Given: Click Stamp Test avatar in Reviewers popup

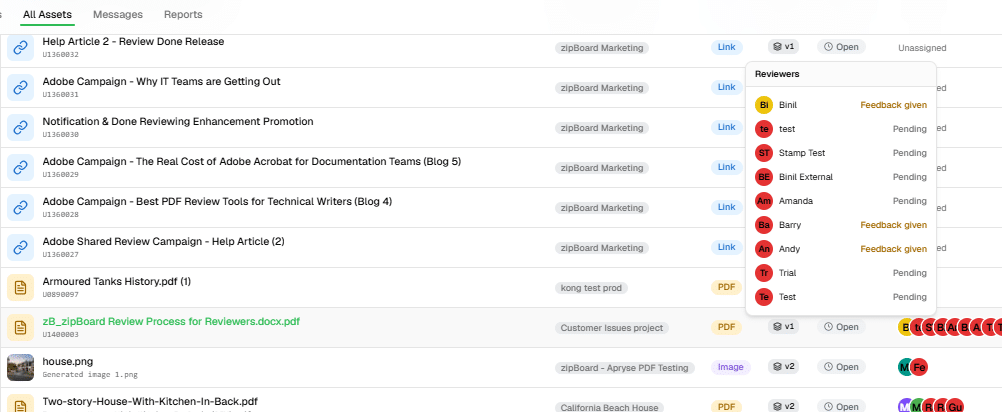Looking at the screenshot, I should click(x=764, y=153).
